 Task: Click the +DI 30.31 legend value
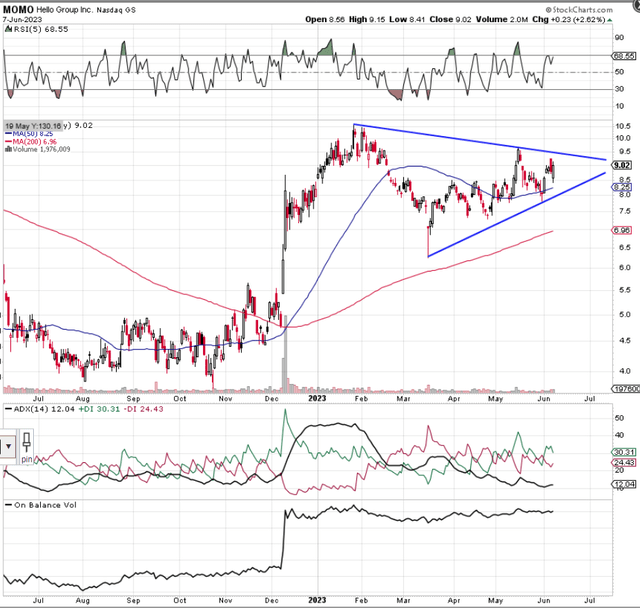pos(99,409)
